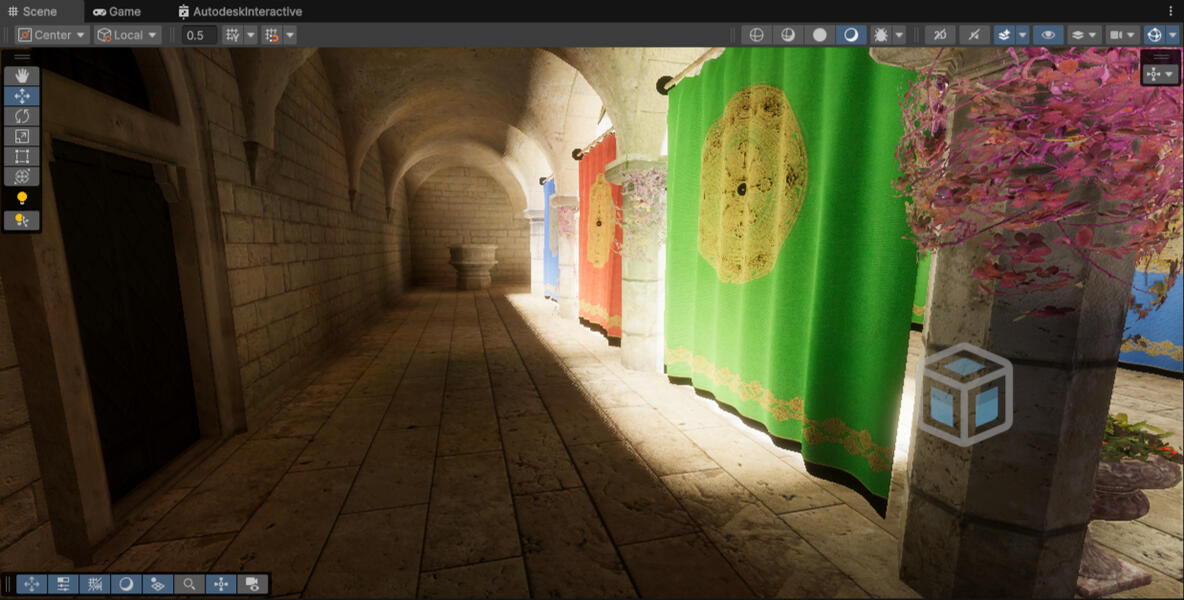
Task: Select the Rotate tool
Action: click(x=22, y=116)
